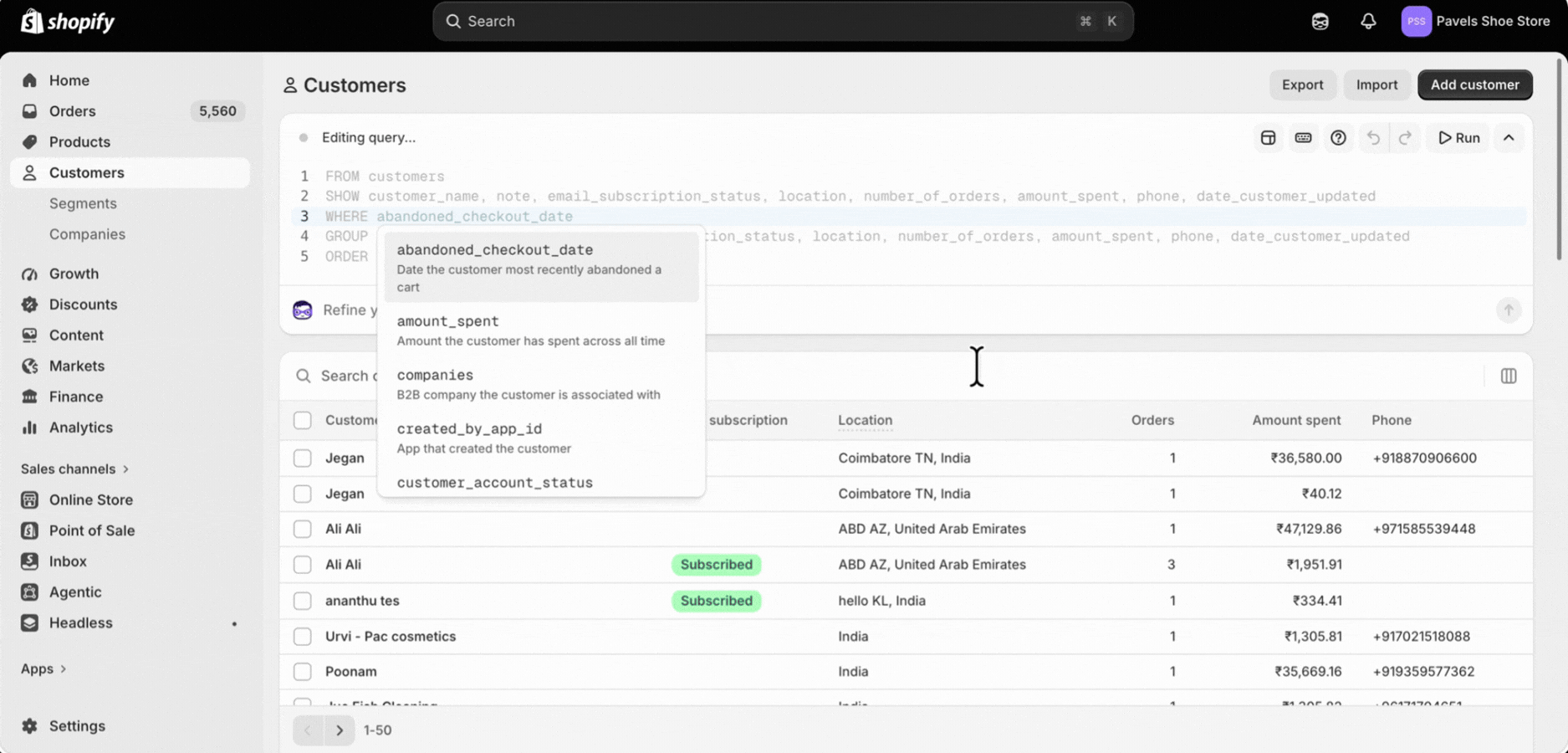1568x753 pixels.
Task: Open query help question mark icon
Action: [1339, 138]
